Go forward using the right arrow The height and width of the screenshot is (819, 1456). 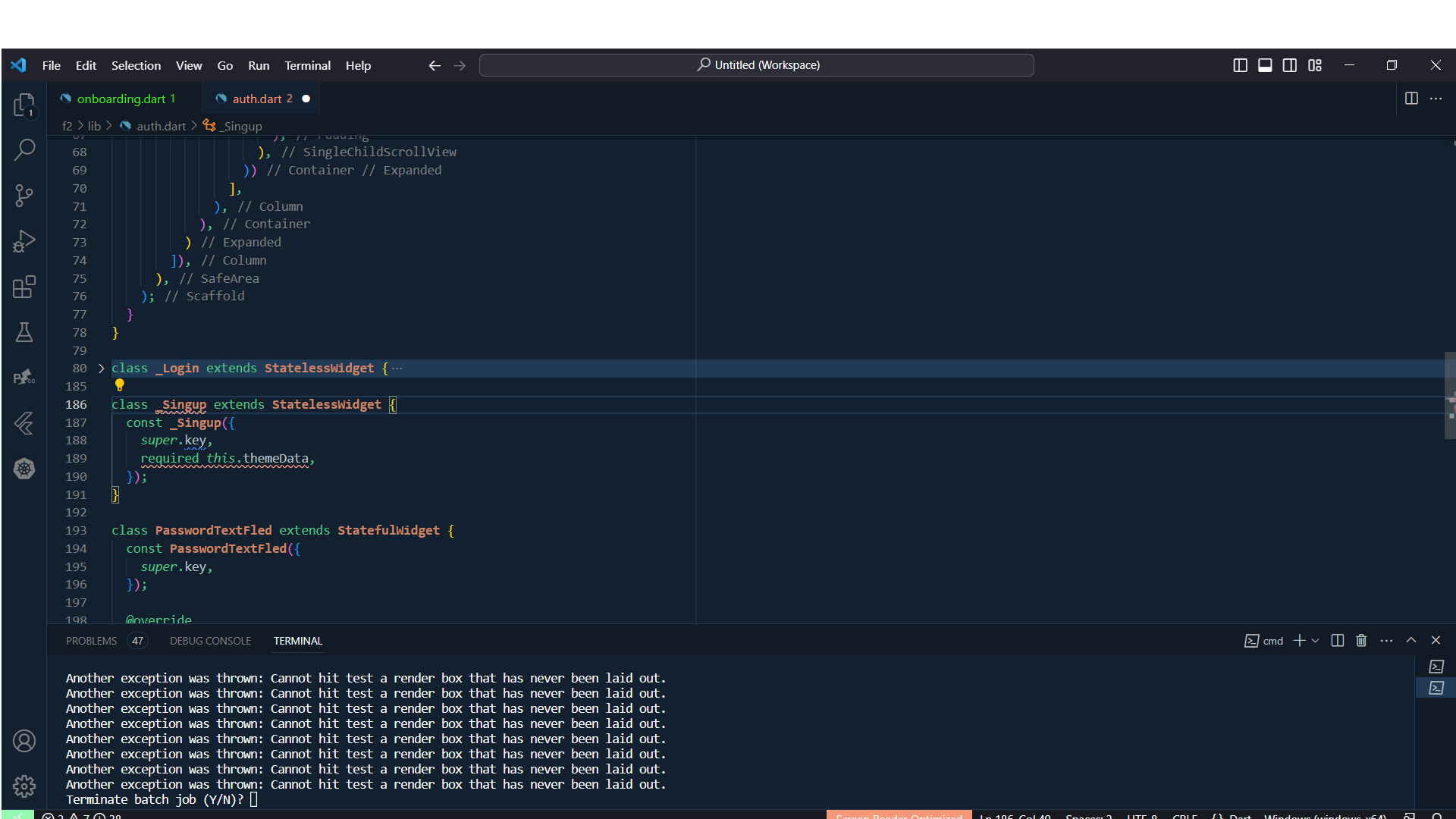tap(460, 66)
